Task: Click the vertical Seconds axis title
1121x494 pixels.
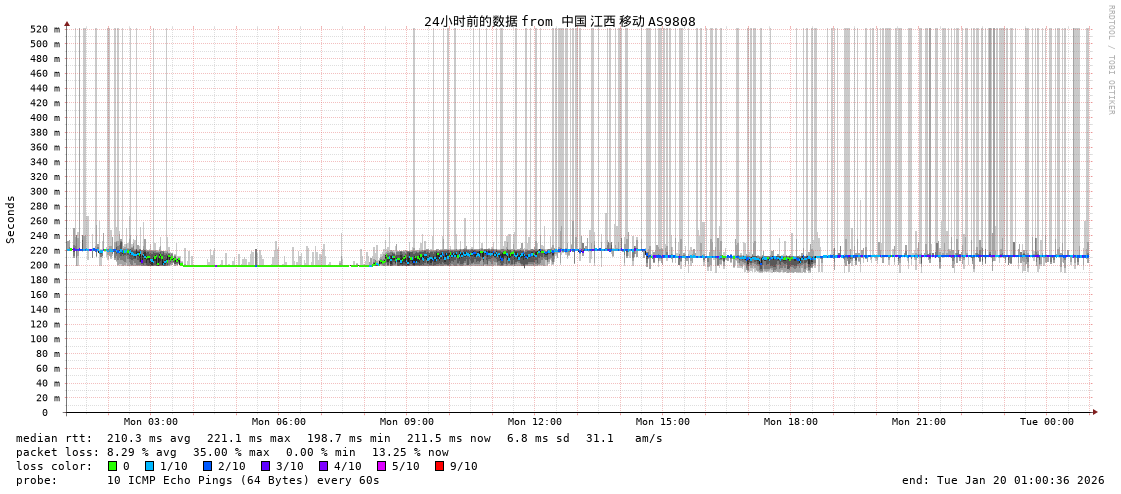Action: (11, 219)
